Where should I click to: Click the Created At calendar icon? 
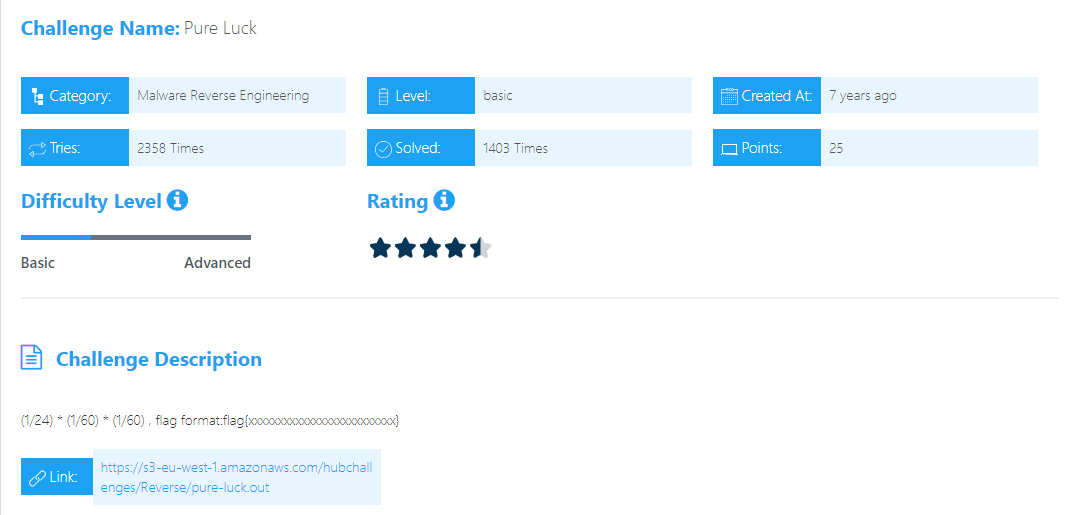coord(729,96)
